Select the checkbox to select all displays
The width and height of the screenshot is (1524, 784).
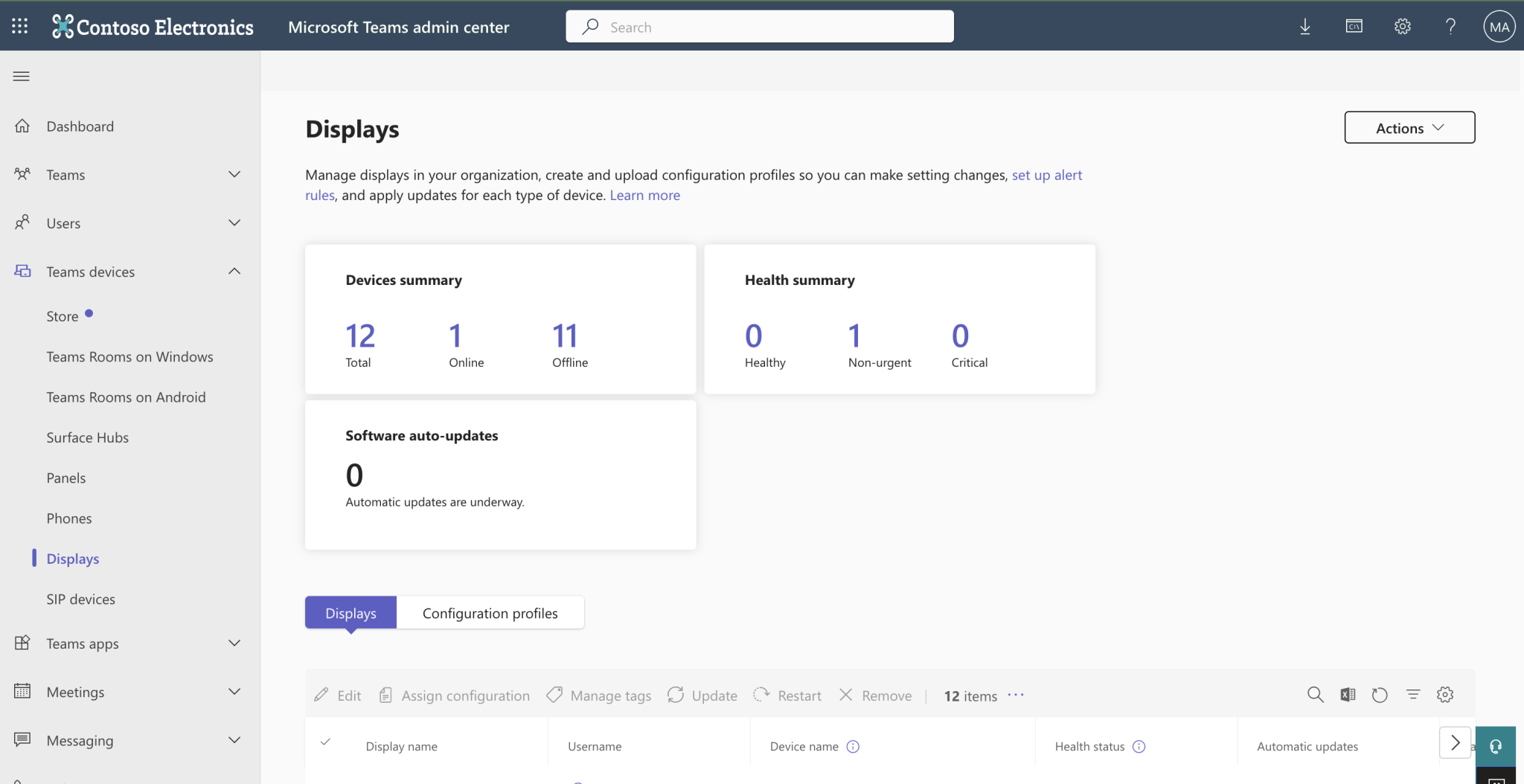(x=326, y=742)
